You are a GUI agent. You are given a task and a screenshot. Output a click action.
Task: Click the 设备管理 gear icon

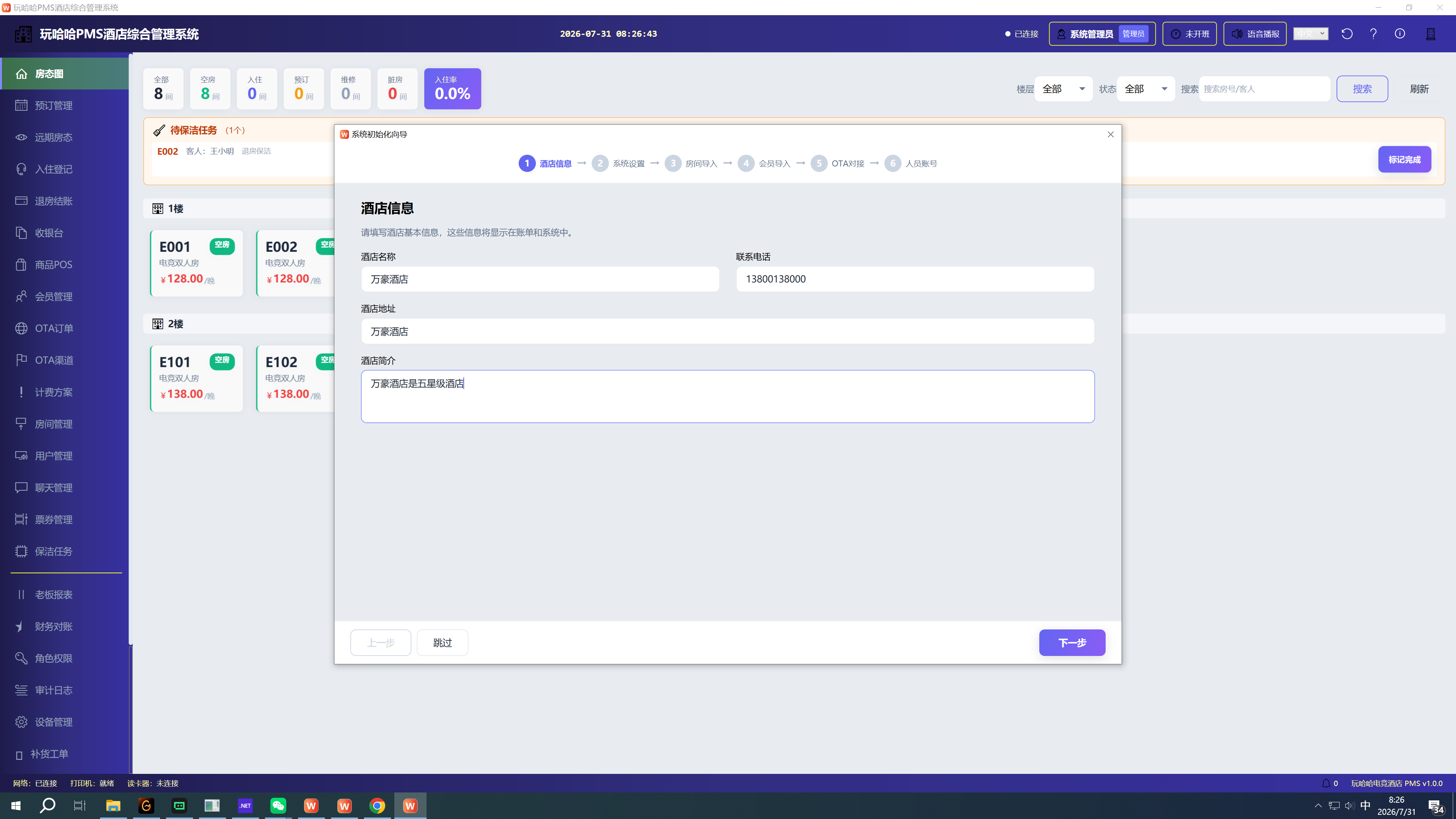[x=21, y=722]
